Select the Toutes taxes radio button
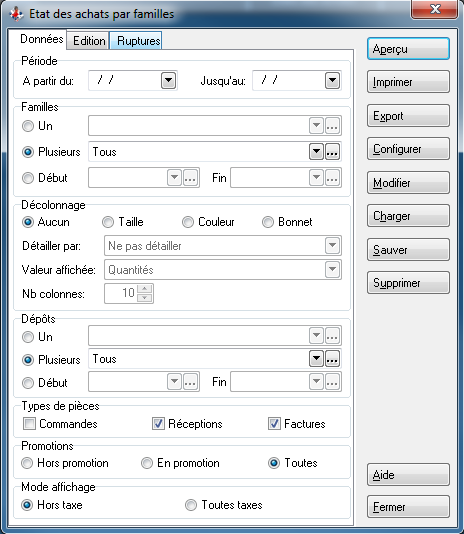This screenshot has height=534, width=464. tap(191, 505)
